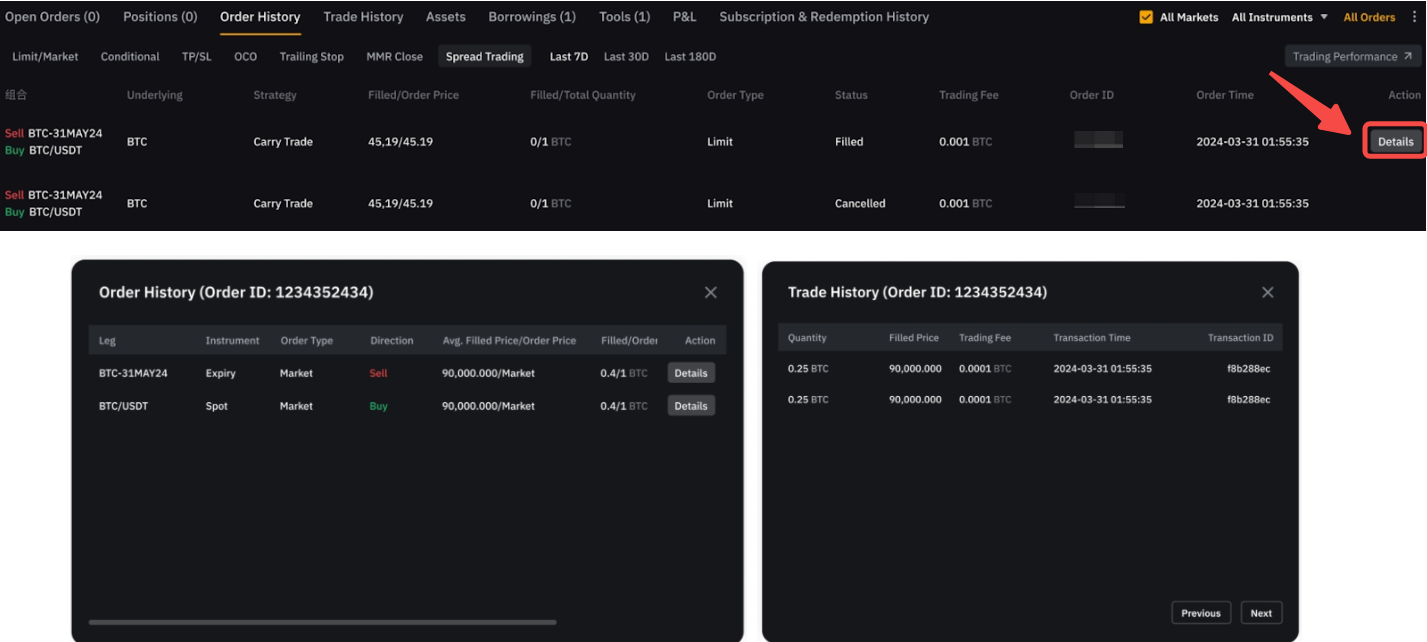The height and width of the screenshot is (642, 1427).
Task: Open the Borrowings (1) tab
Action: click(x=532, y=17)
